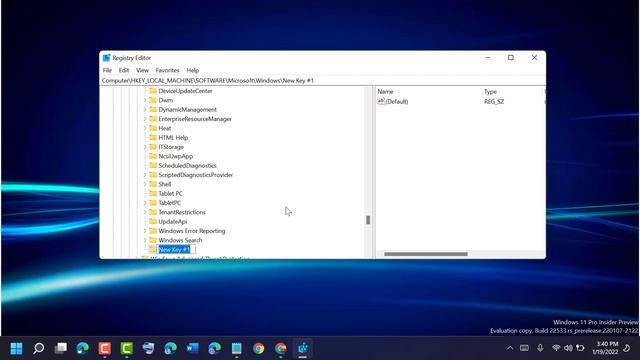The image size is (640, 360).
Task: Click the UpdateApi folder icon
Action: (x=153, y=221)
